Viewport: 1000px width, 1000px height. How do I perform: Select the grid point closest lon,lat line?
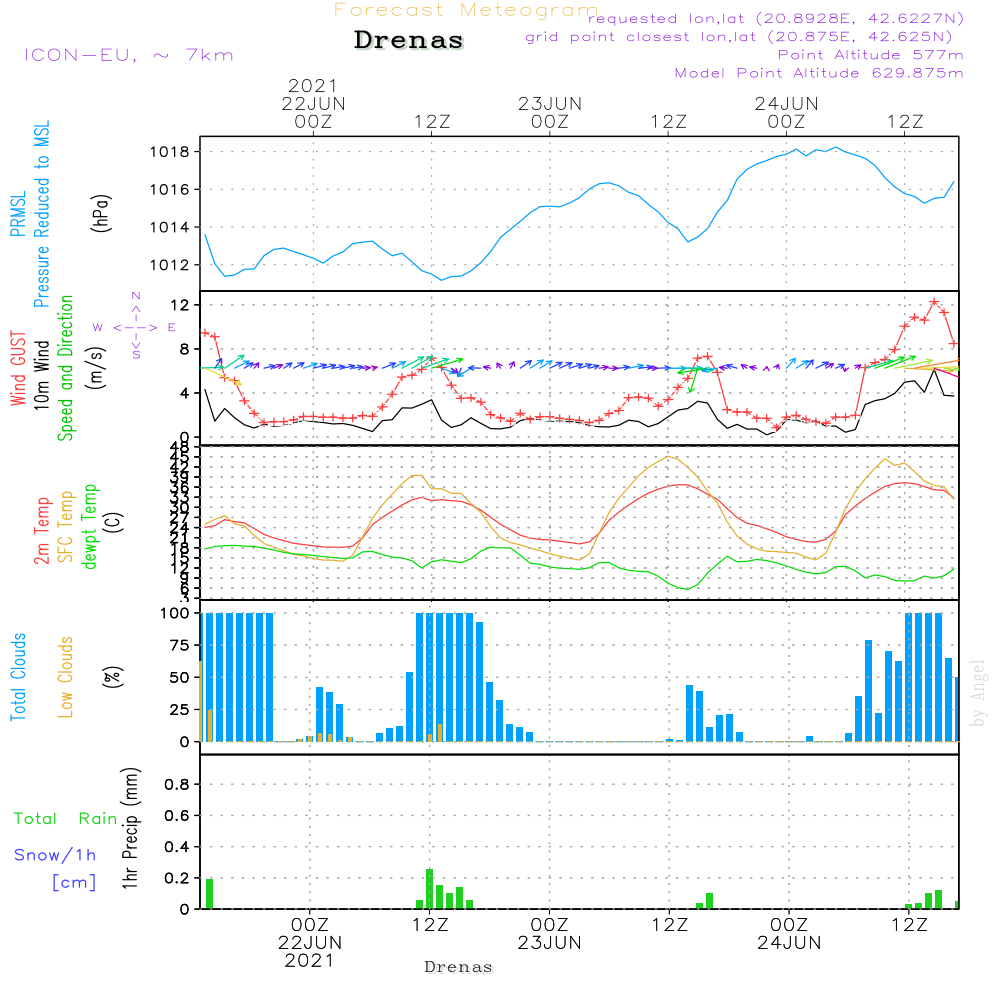739,37
